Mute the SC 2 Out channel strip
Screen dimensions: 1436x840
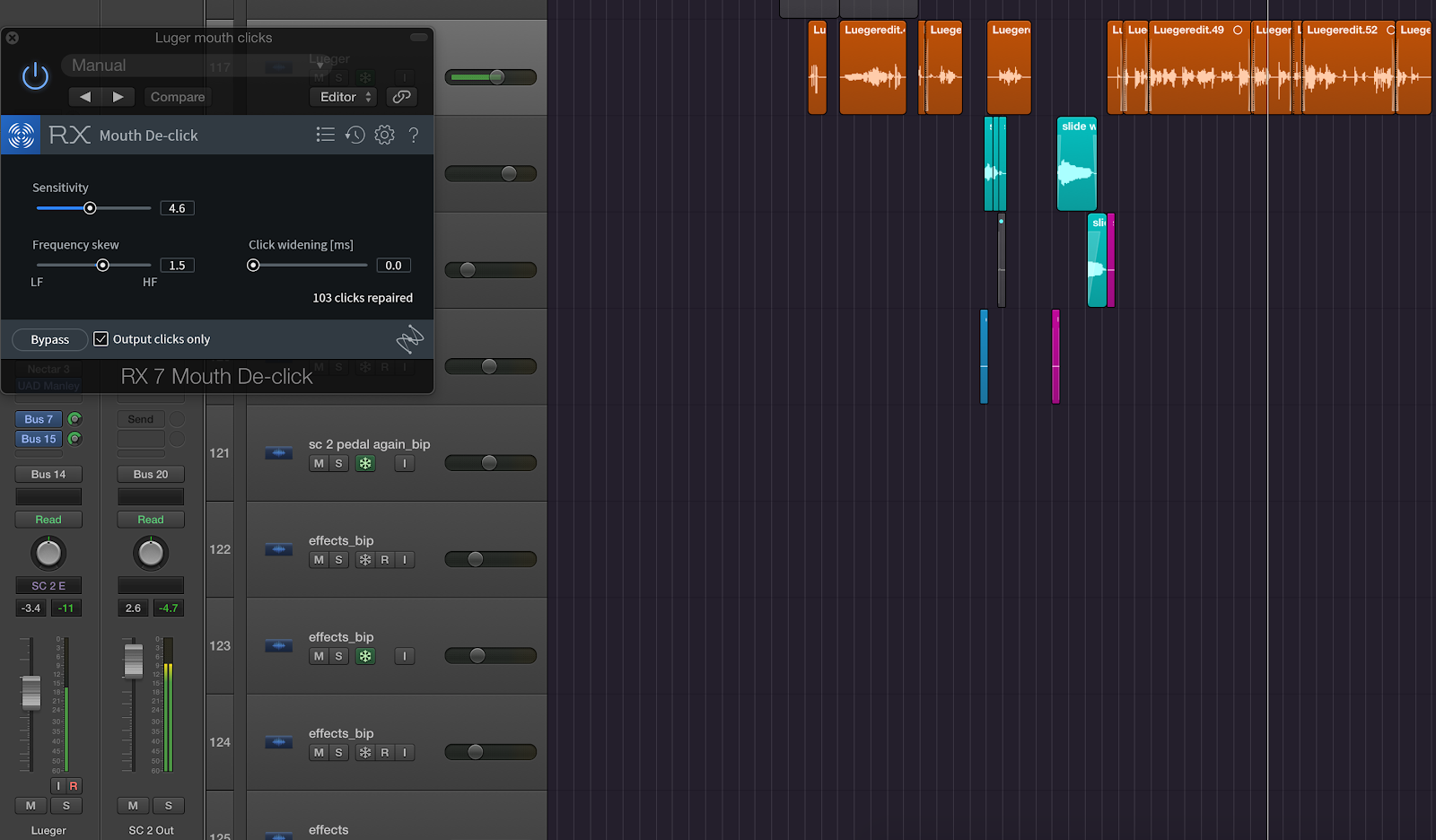click(133, 806)
